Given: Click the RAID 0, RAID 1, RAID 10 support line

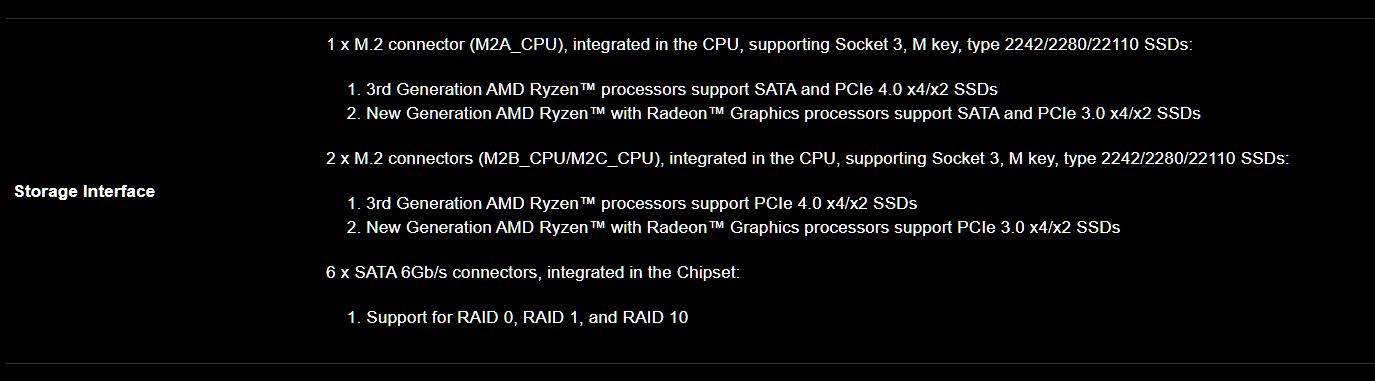Looking at the screenshot, I should pyautogui.click(x=518, y=318).
